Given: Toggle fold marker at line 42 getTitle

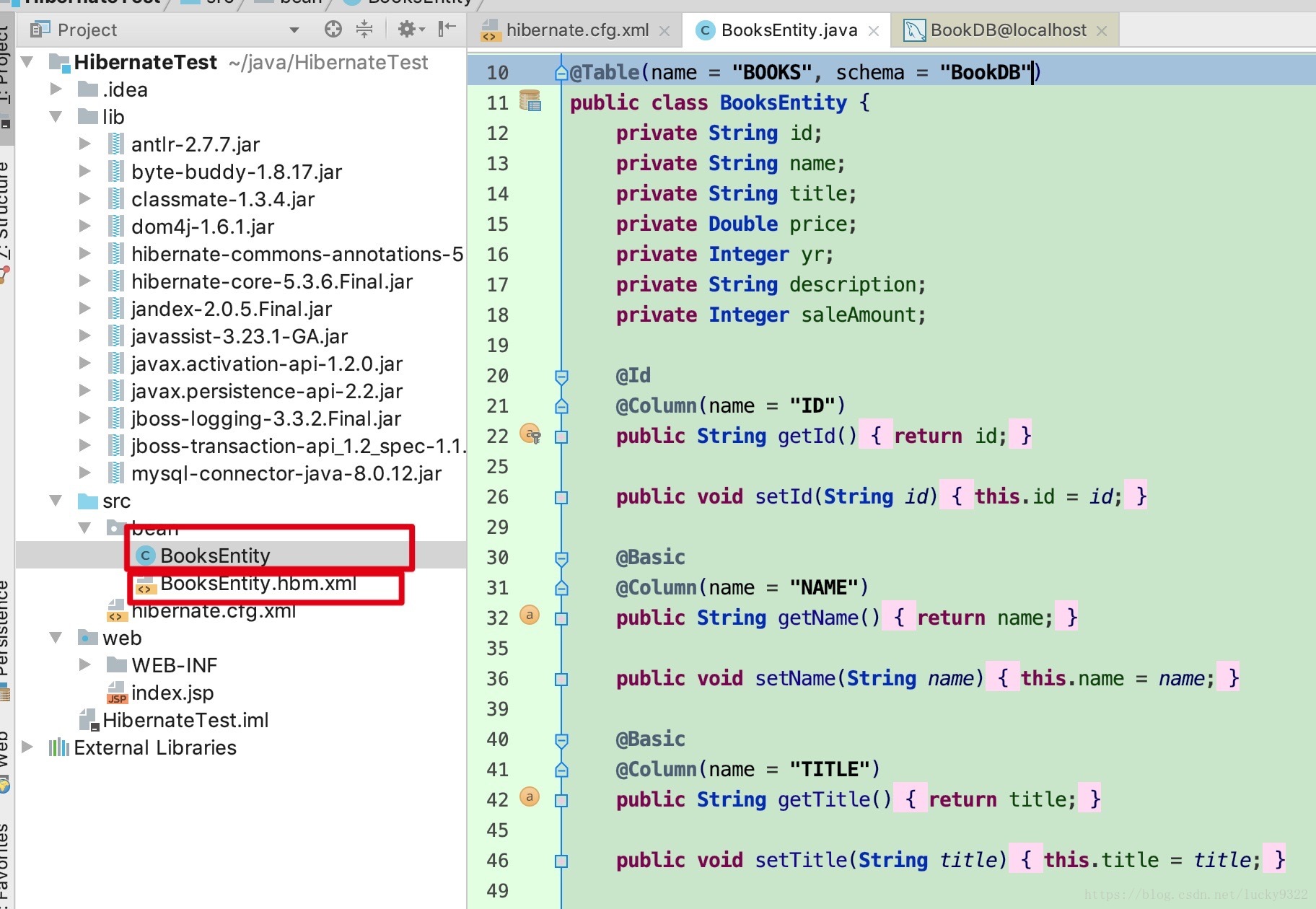Looking at the screenshot, I should coord(561,800).
